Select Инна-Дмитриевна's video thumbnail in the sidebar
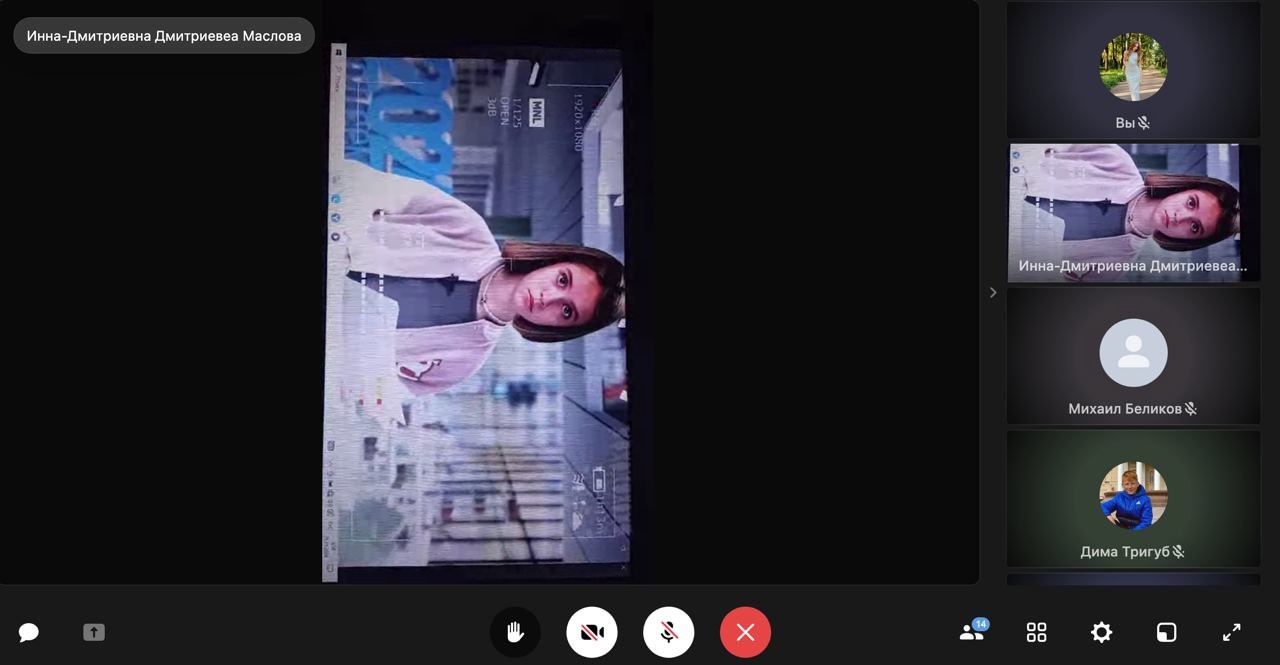This screenshot has width=1280, height=665. [1133, 212]
